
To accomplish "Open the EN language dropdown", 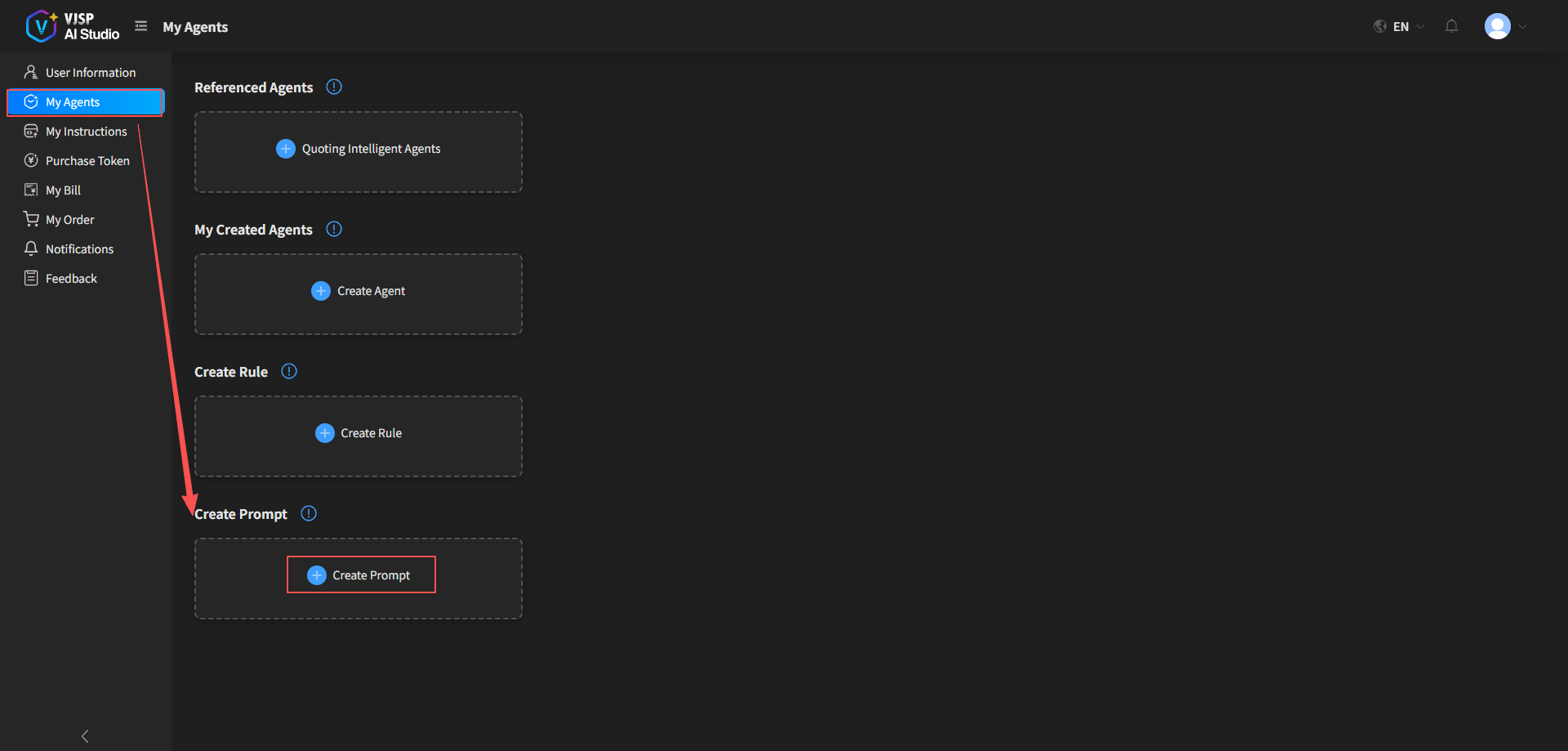I will coord(1400,26).
